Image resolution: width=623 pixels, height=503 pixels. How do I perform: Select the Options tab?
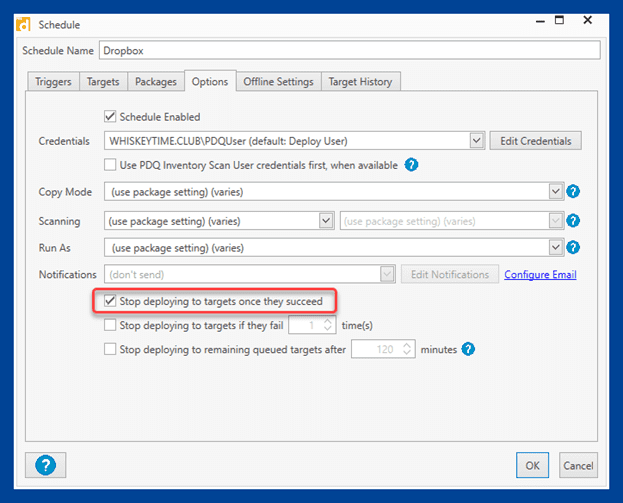(210, 81)
